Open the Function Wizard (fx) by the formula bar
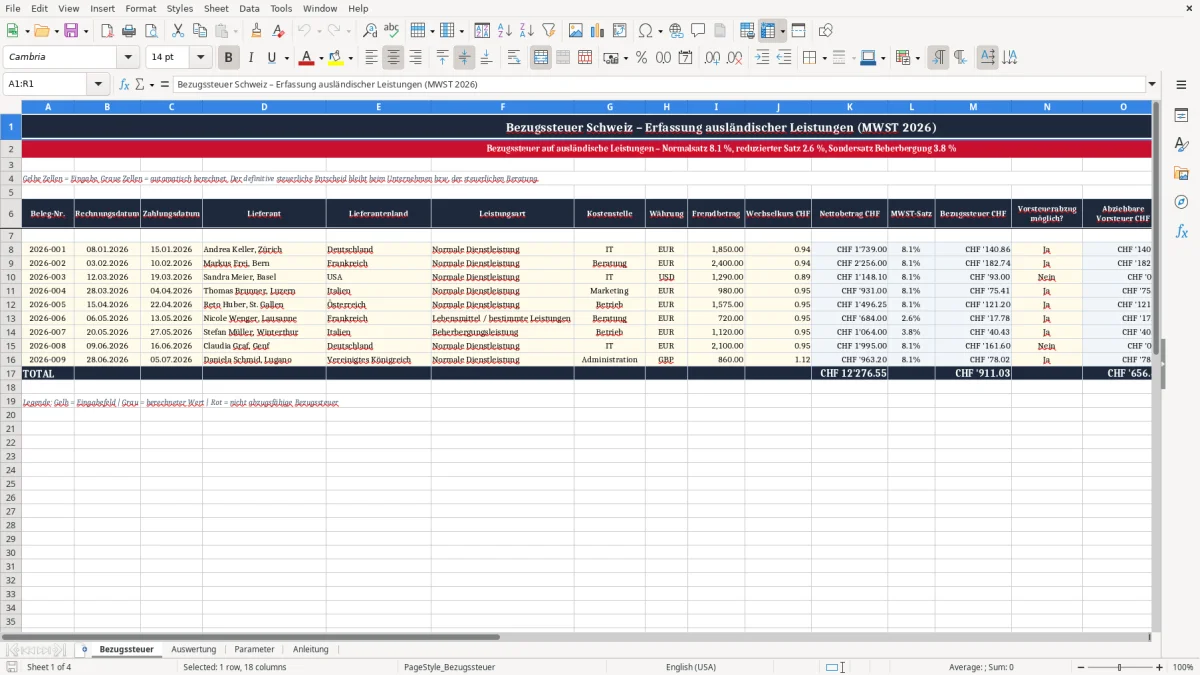Viewport: 1200px width, 675px height. tap(124, 85)
